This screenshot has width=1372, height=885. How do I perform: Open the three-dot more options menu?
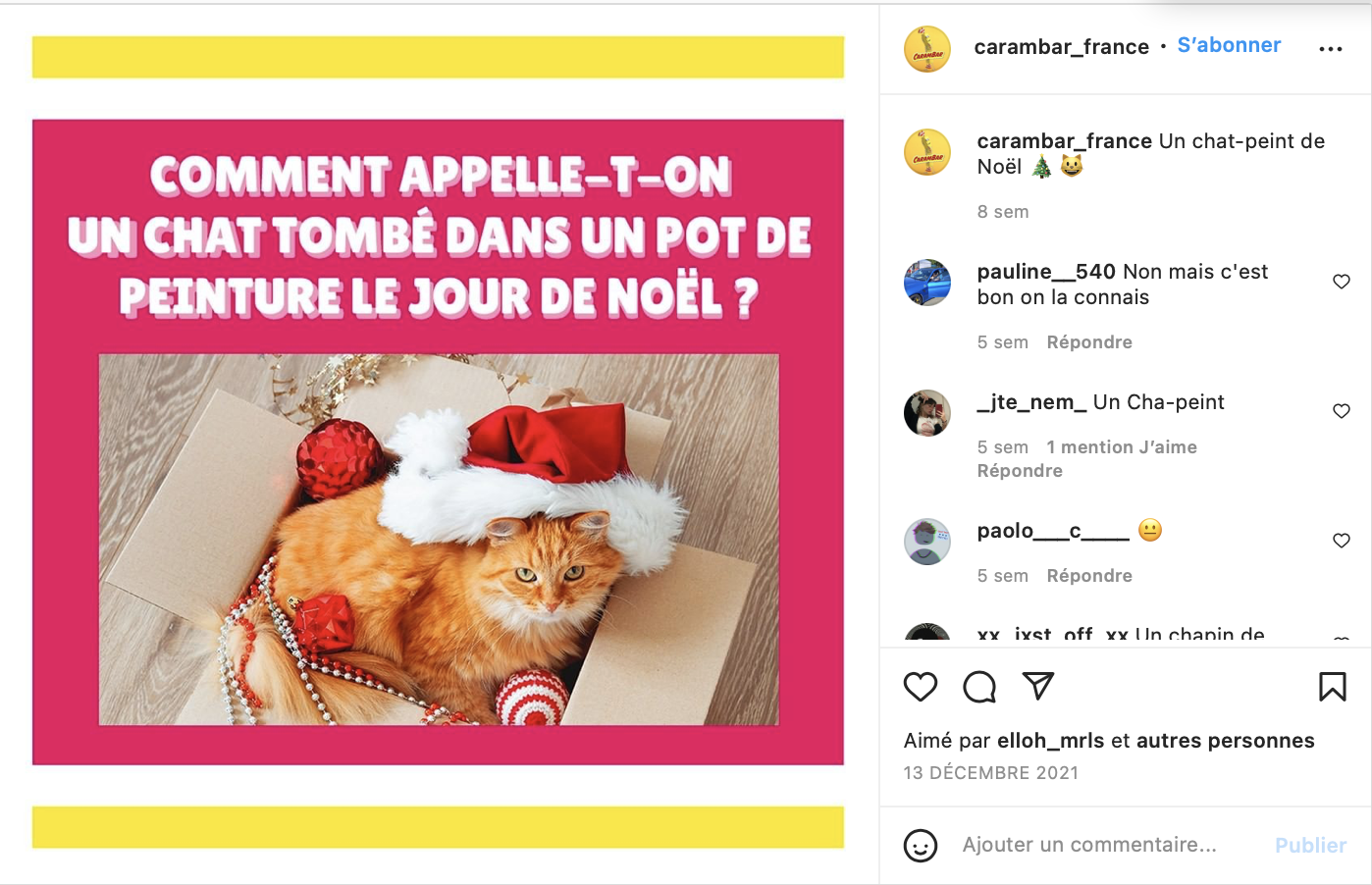(1331, 49)
